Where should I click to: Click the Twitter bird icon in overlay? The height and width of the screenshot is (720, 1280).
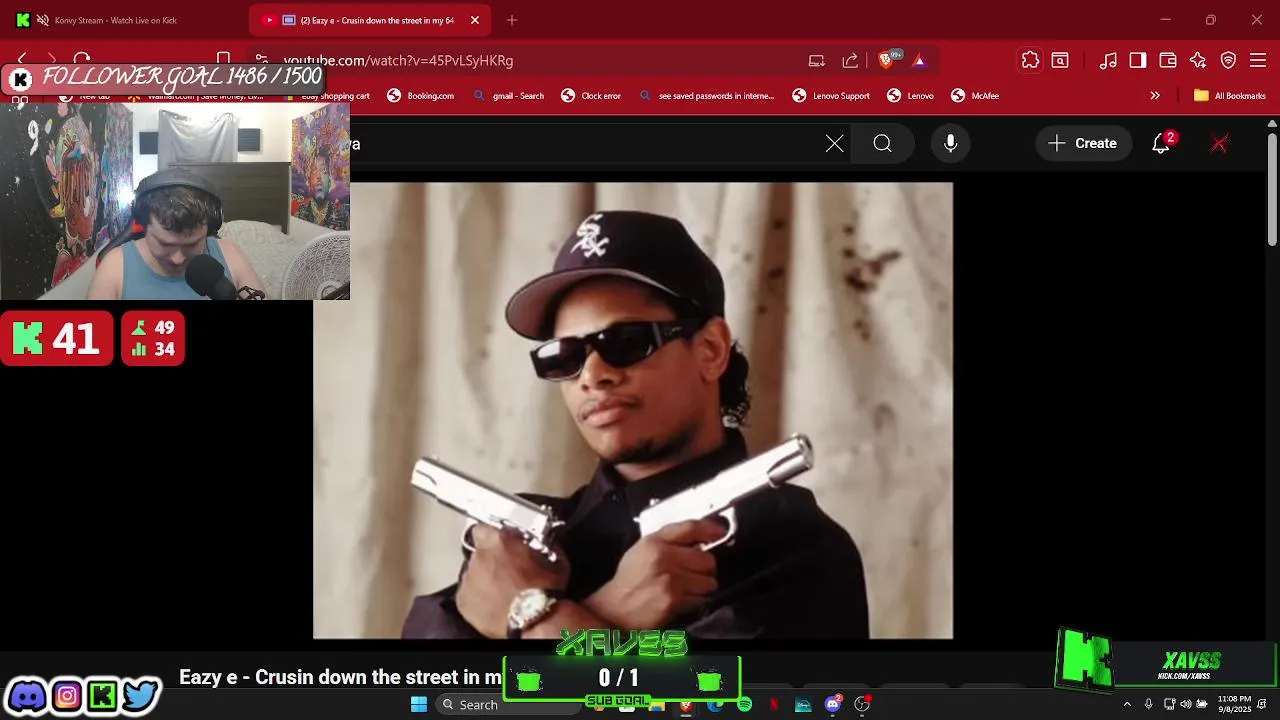click(x=141, y=695)
